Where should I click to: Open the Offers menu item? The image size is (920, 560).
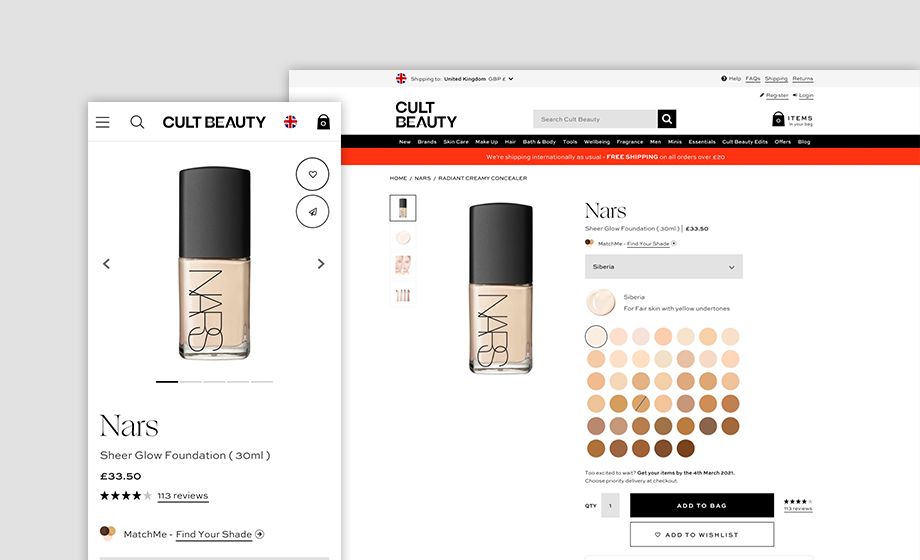[783, 141]
